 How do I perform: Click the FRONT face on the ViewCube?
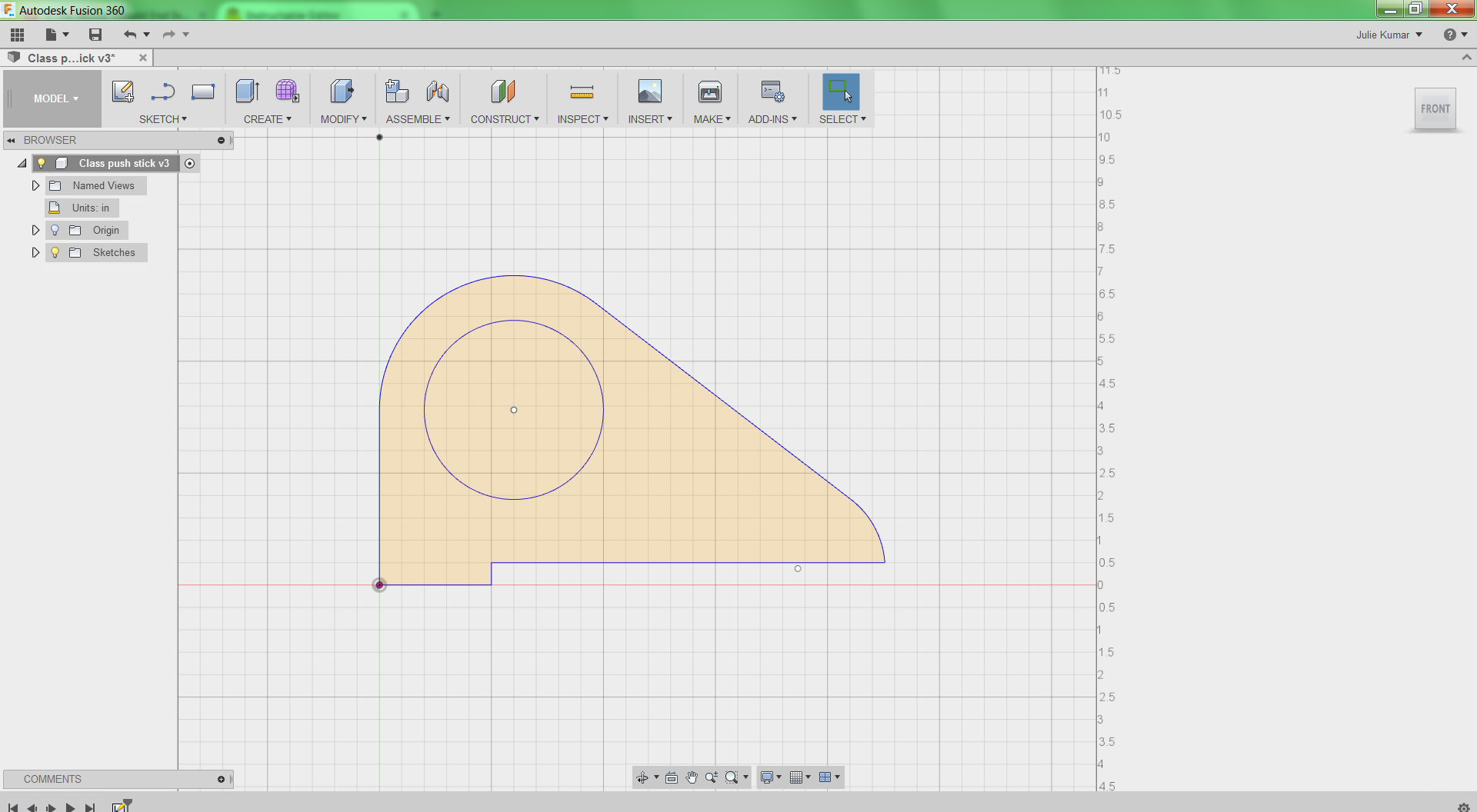click(x=1435, y=108)
